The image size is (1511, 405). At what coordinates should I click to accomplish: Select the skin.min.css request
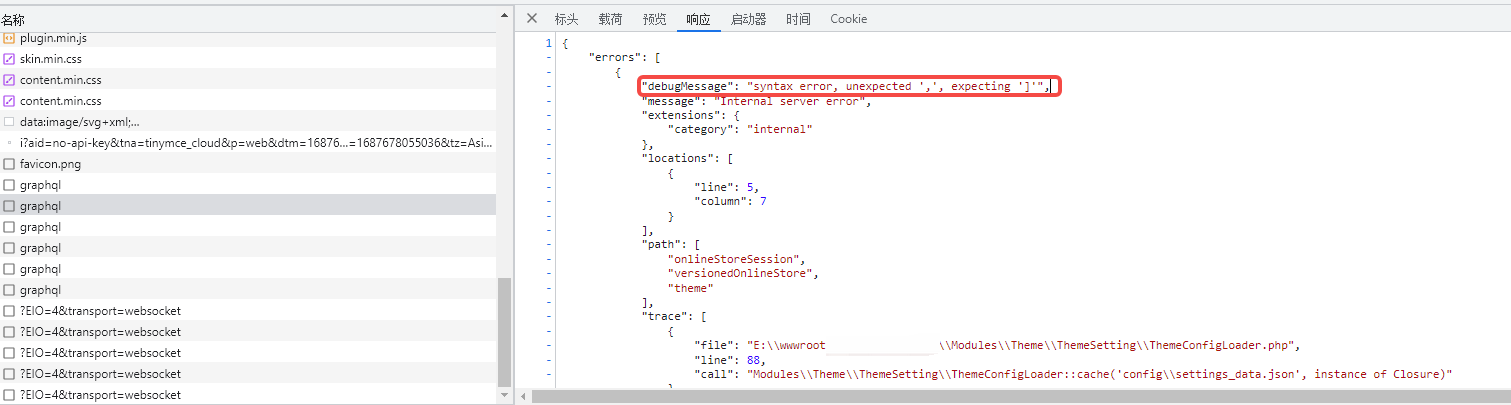[x=248, y=59]
